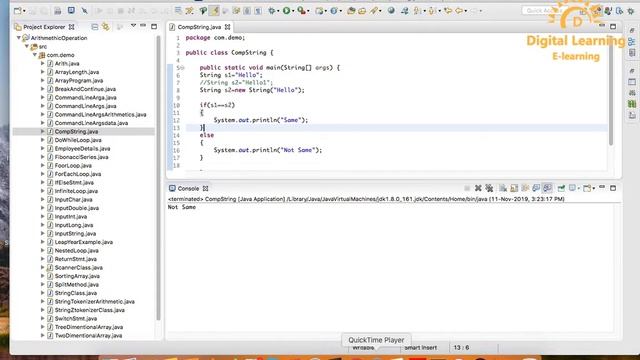The image size is (640, 360).
Task: Click the Project Explorer vertical scrollbar
Action: pyautogui.click(x=158, y=178)
